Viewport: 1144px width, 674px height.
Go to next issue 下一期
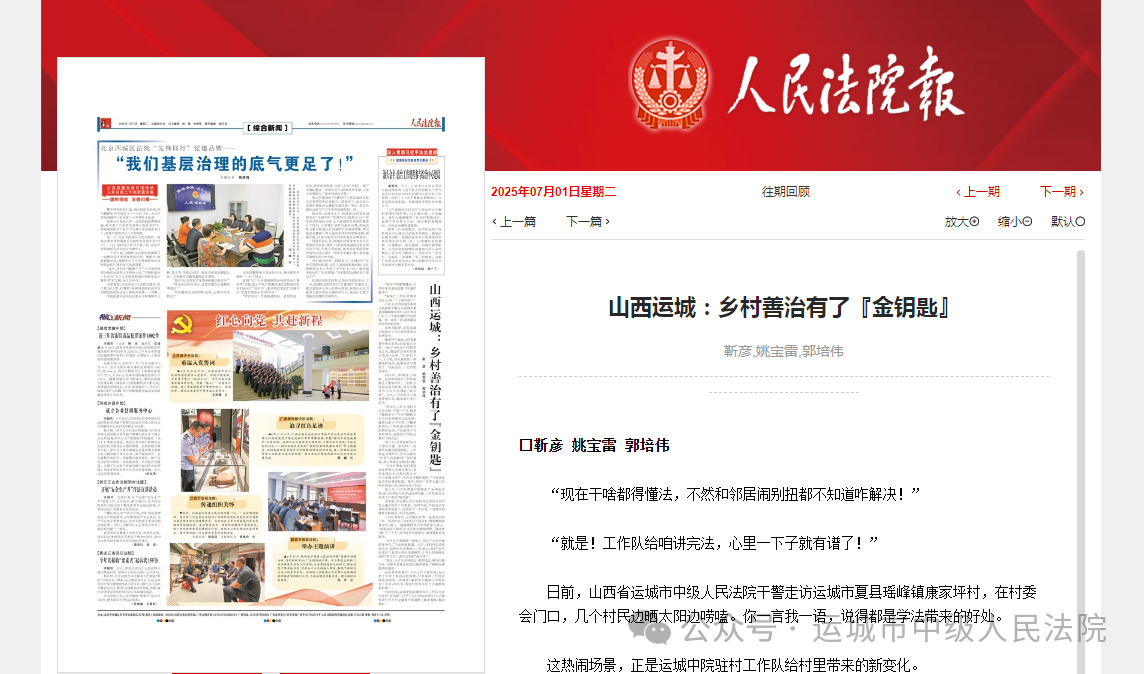[1062, 192]
